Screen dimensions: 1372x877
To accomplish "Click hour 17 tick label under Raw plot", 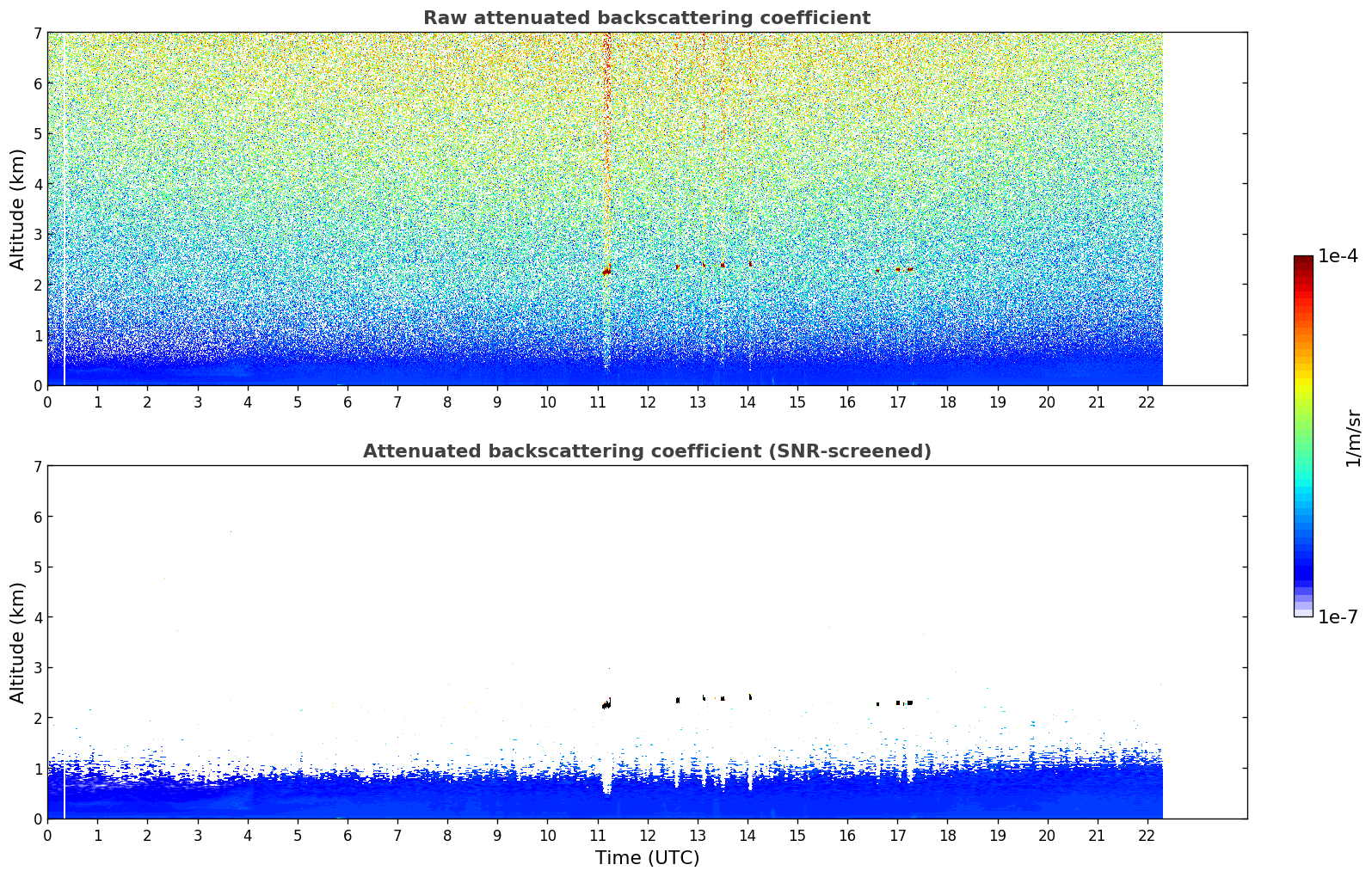I will click(x=897, y=402).
